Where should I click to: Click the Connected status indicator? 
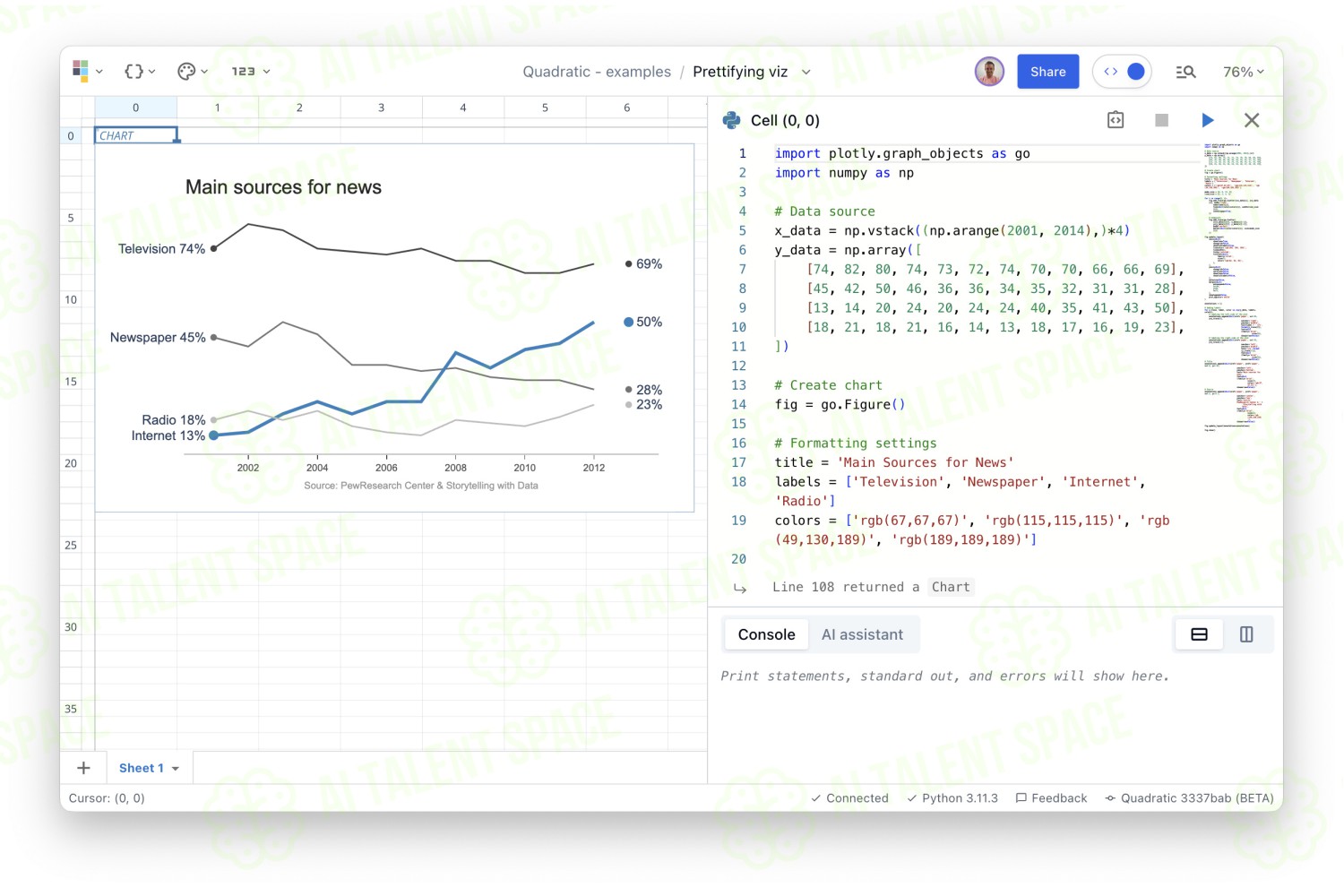click(849, 798)
